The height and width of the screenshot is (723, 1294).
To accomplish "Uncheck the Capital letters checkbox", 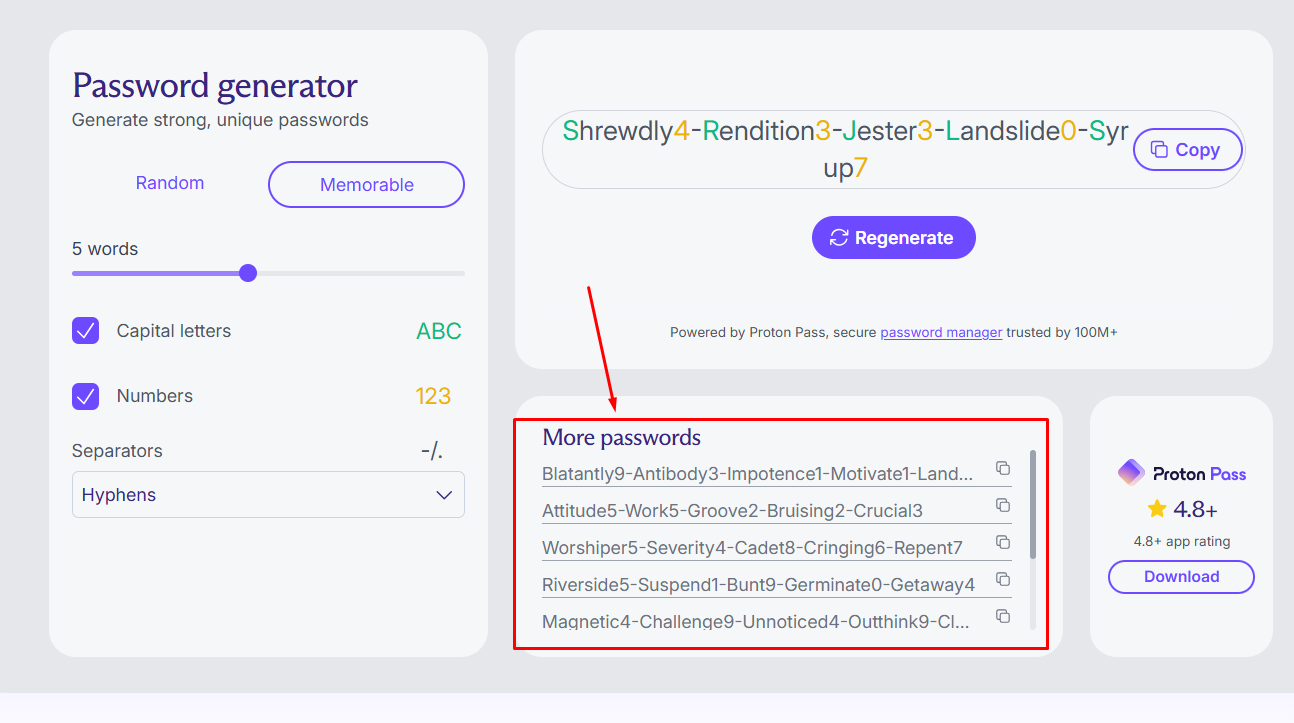I will (85, 330).
